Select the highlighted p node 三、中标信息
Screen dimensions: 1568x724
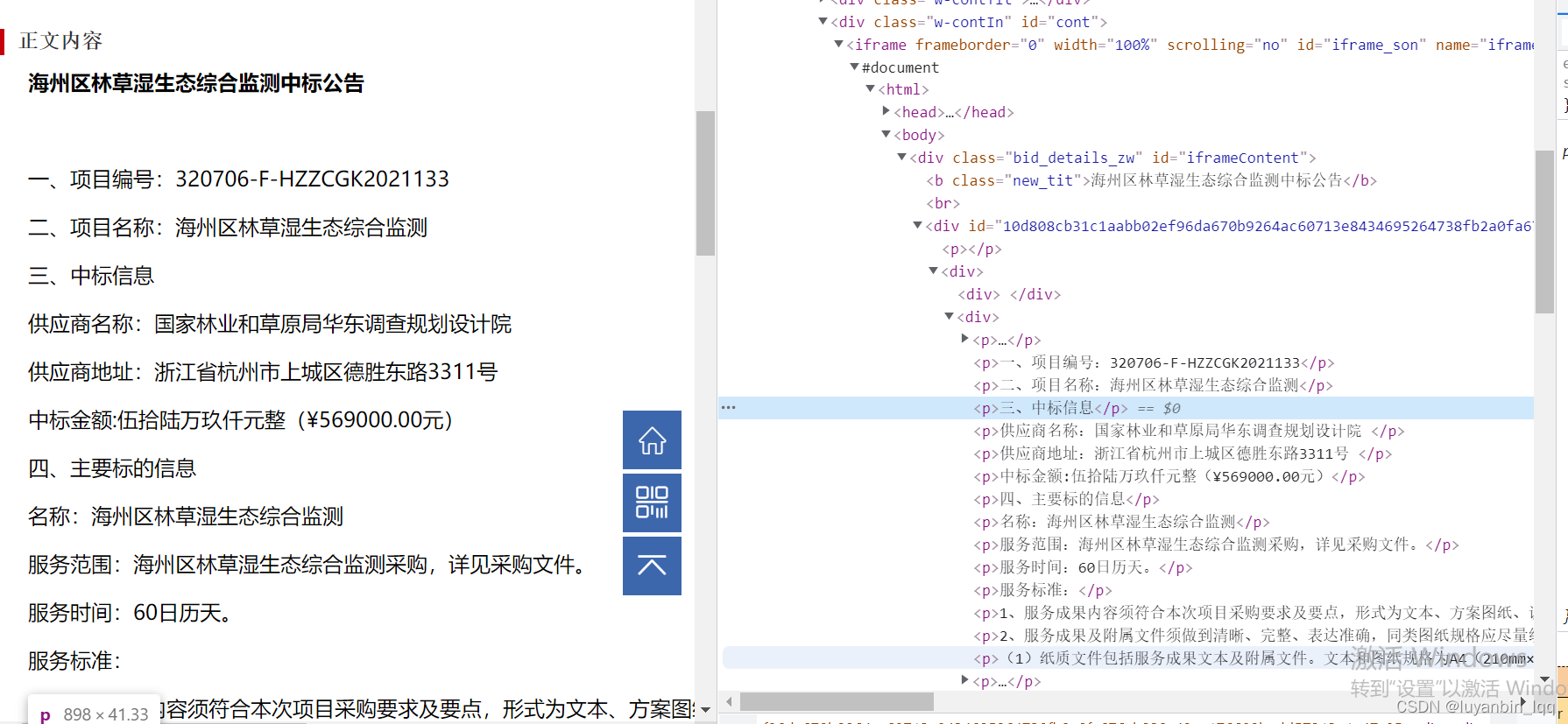point(1051,408)
